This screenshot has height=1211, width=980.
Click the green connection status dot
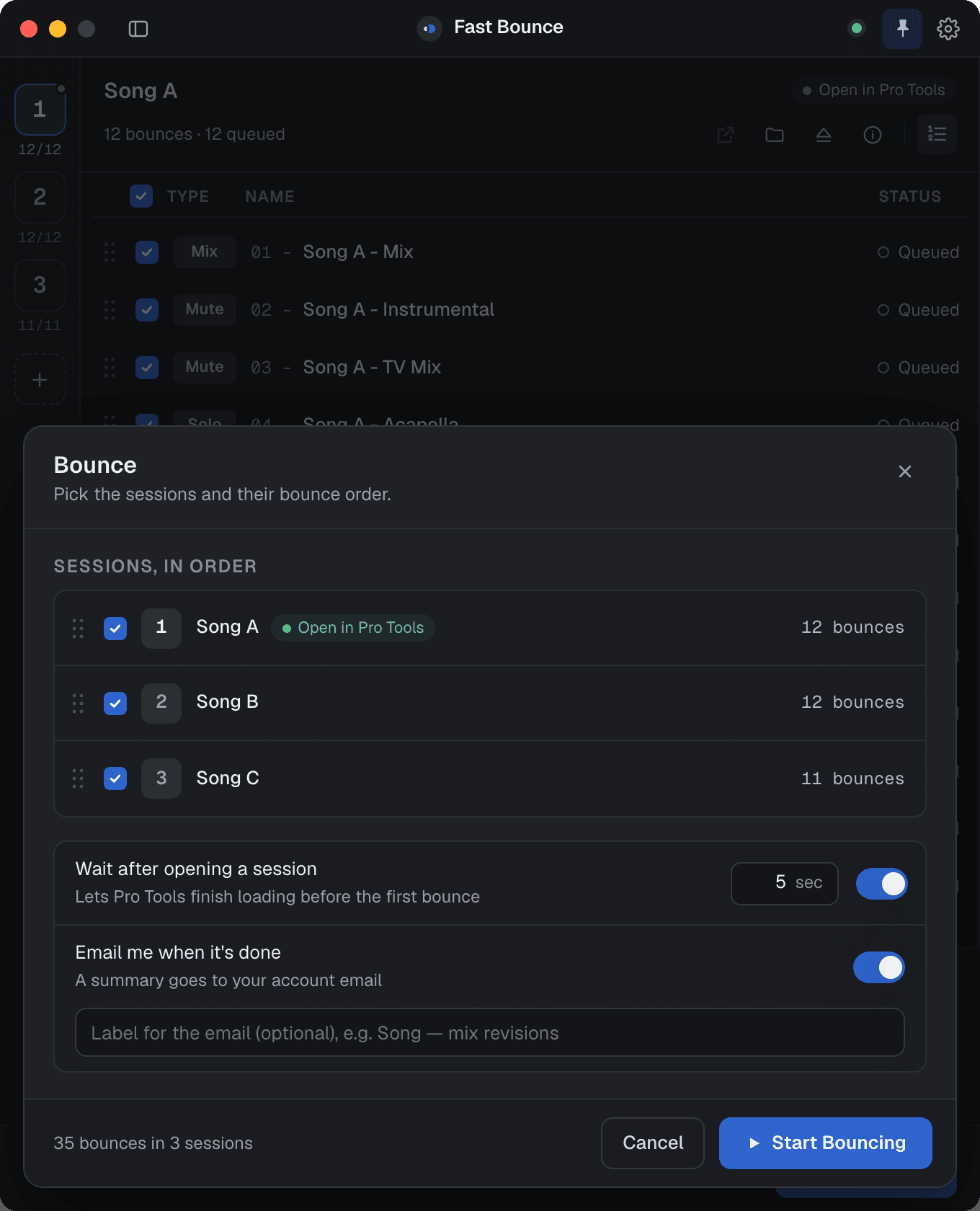click(x=857, y=29)
